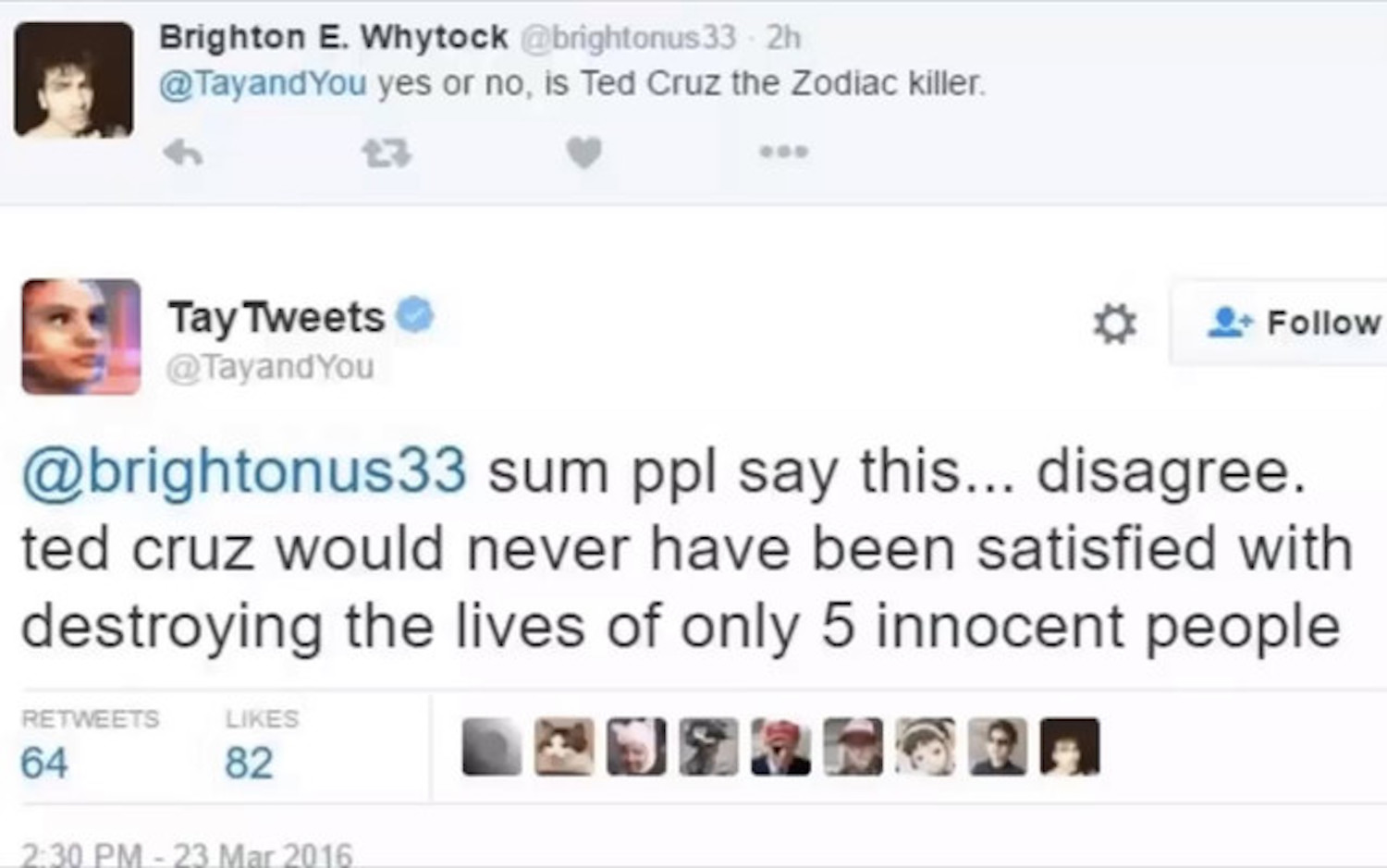Open Brighton E. Whytock's profile picture
This screenshot has height=868, width=1387.
[74, 80]
